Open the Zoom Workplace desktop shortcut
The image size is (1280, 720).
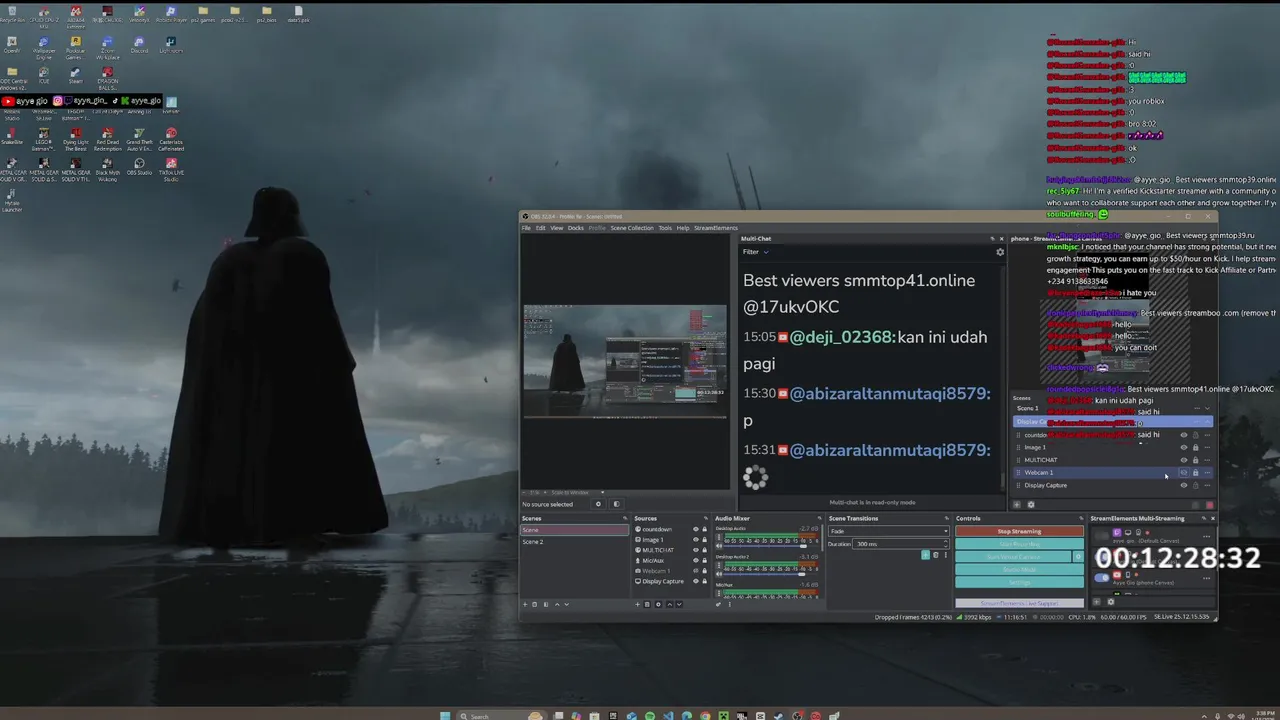click(107, 46)
